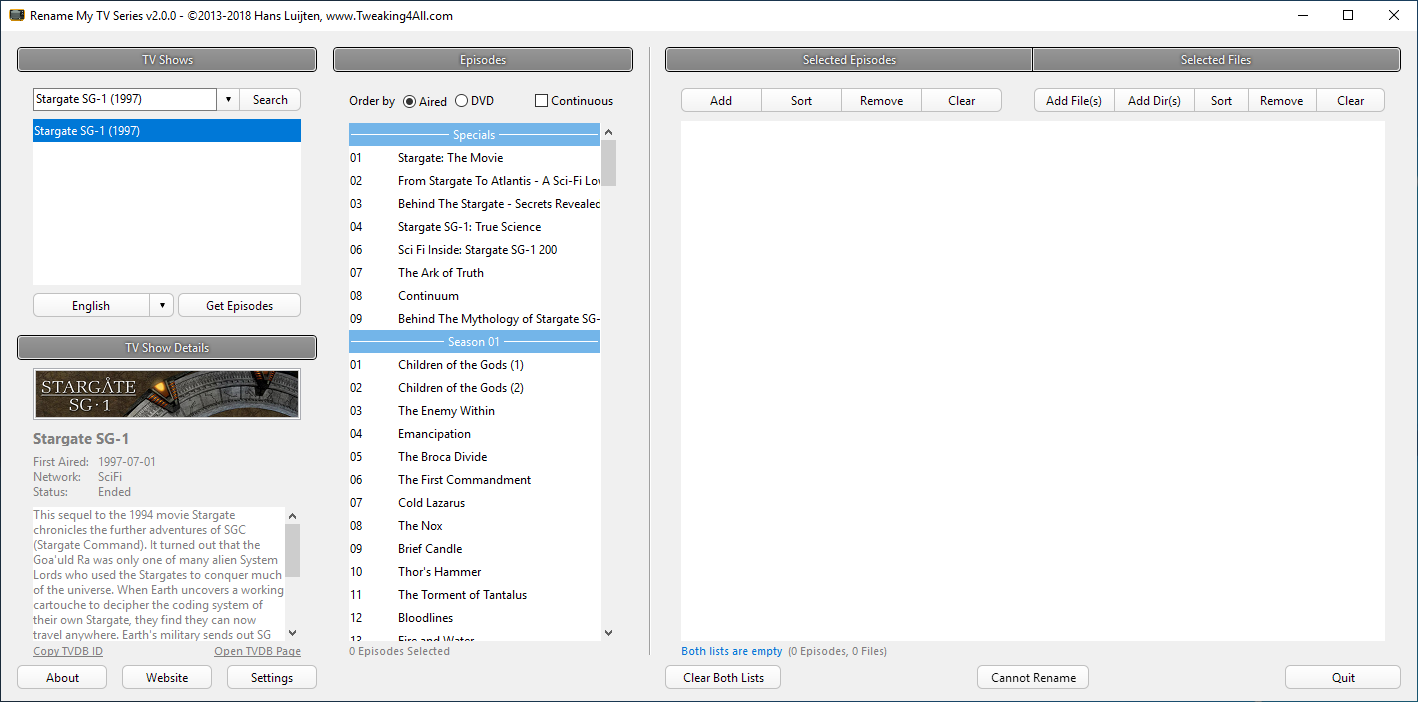This screenshot has width=1418, height=702.
Task: Open the Settings button
Action: 272,678
